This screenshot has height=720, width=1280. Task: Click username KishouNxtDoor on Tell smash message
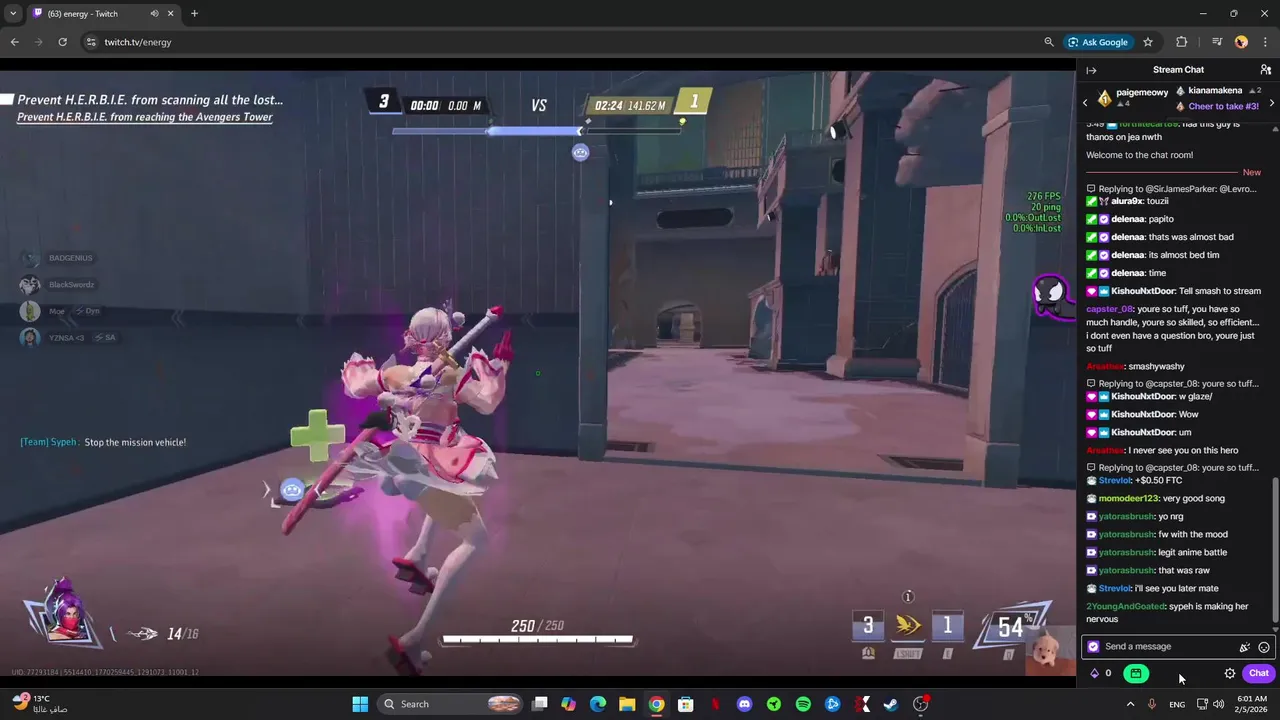pyautogui.click(x=1143, y=291)
